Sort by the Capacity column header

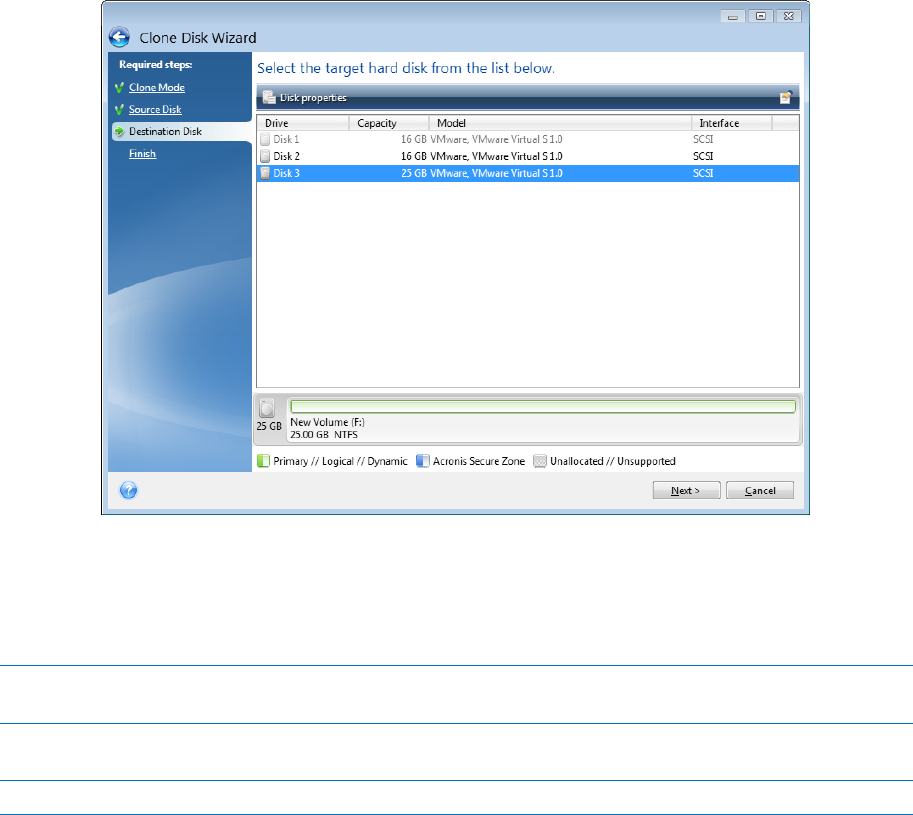tap(389, 123)
